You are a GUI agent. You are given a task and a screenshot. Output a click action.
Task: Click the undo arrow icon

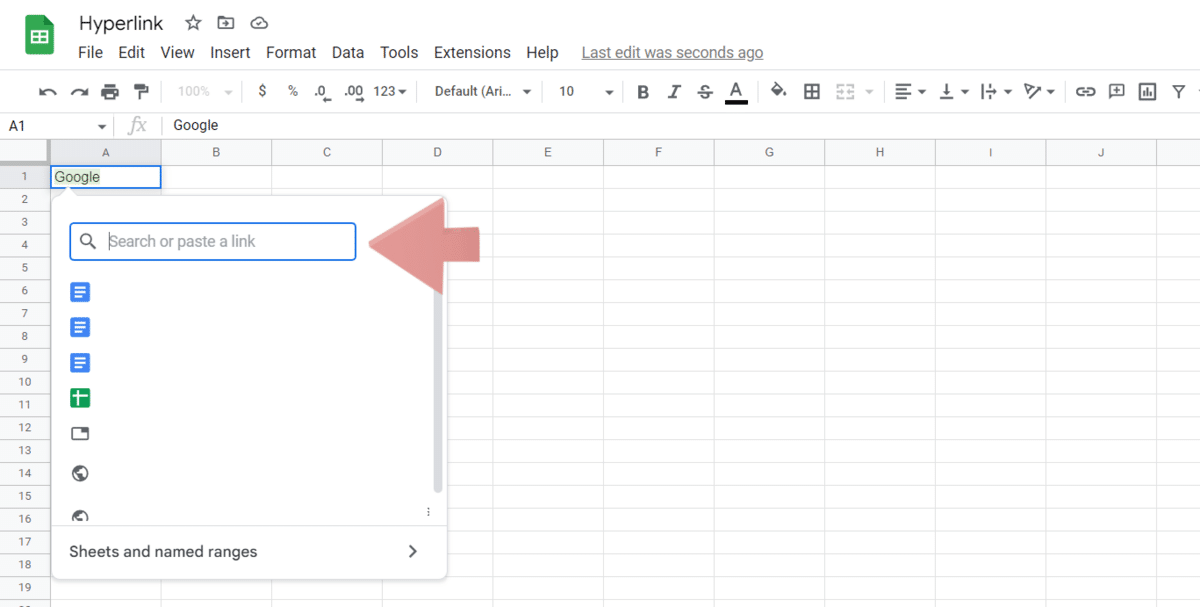click(47, 91)
